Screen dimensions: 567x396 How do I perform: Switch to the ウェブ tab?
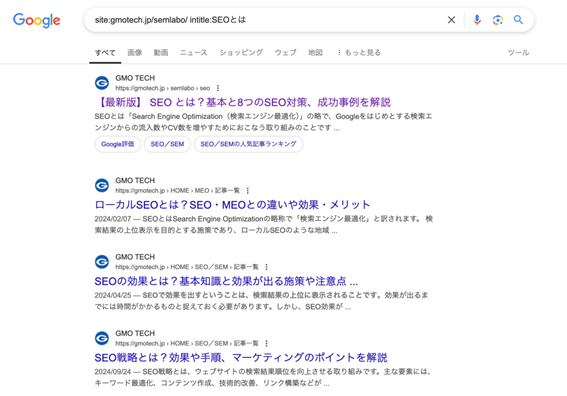click(286, 53)
